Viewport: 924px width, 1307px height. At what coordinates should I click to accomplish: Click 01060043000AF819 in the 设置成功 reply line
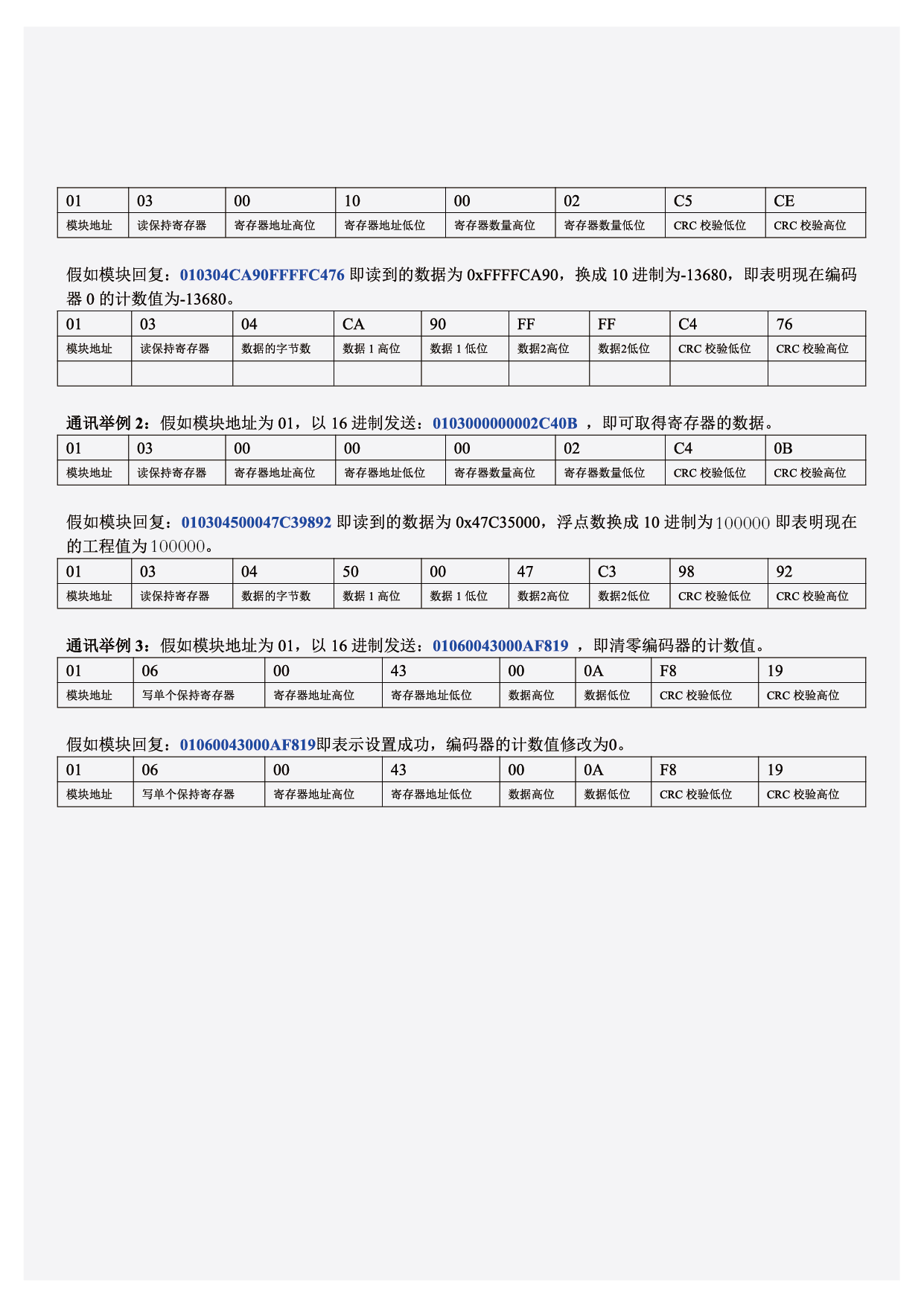click(x=248, y=745)
